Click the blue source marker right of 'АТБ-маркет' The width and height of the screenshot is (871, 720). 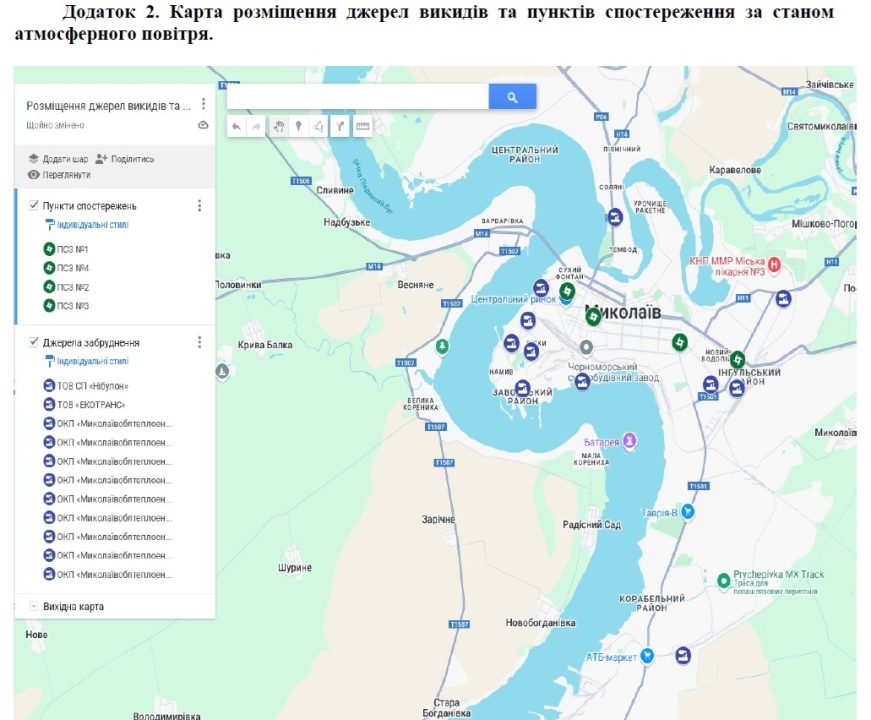point(683,656)
